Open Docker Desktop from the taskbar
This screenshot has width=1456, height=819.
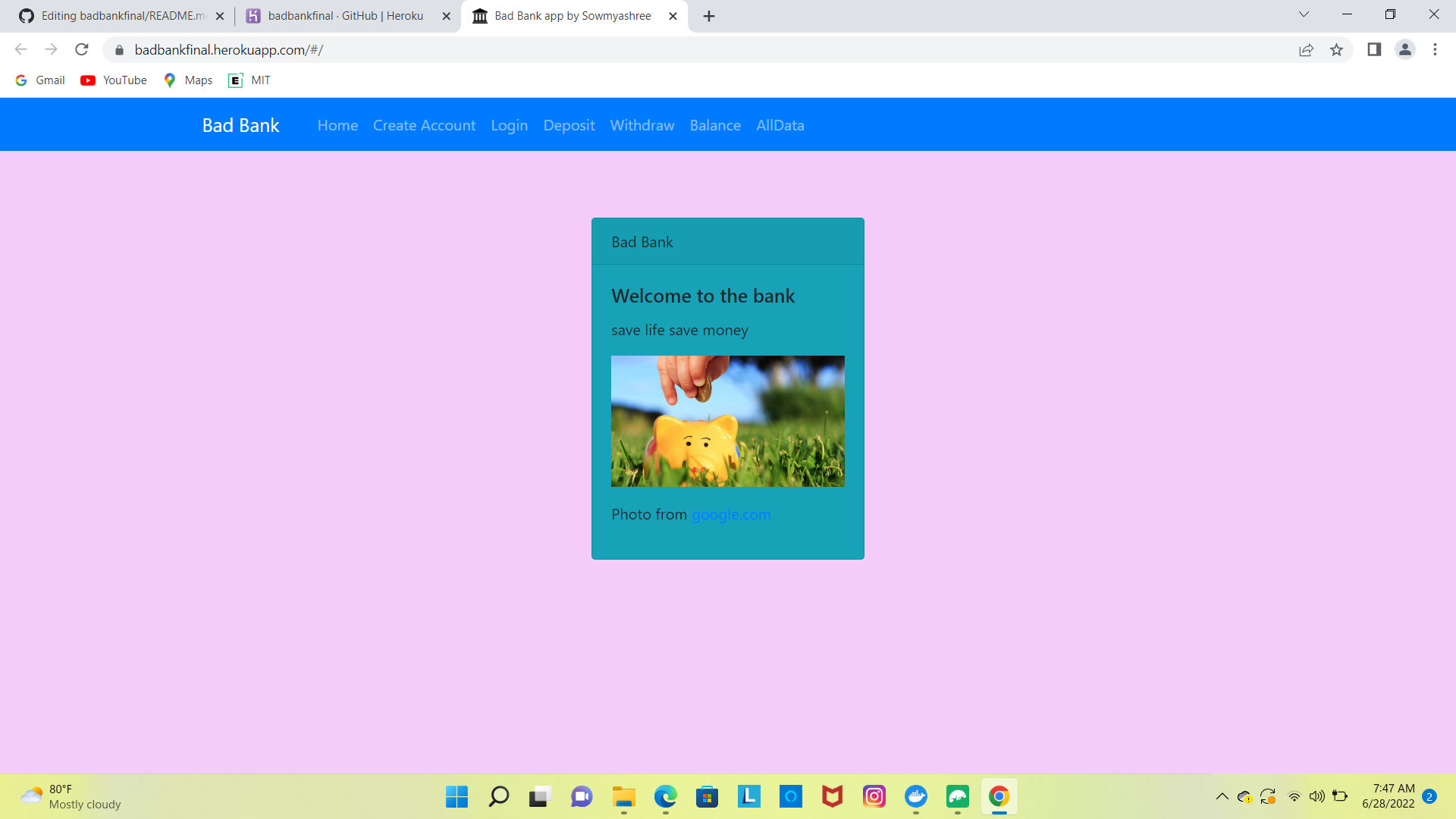tap(916, 796)
